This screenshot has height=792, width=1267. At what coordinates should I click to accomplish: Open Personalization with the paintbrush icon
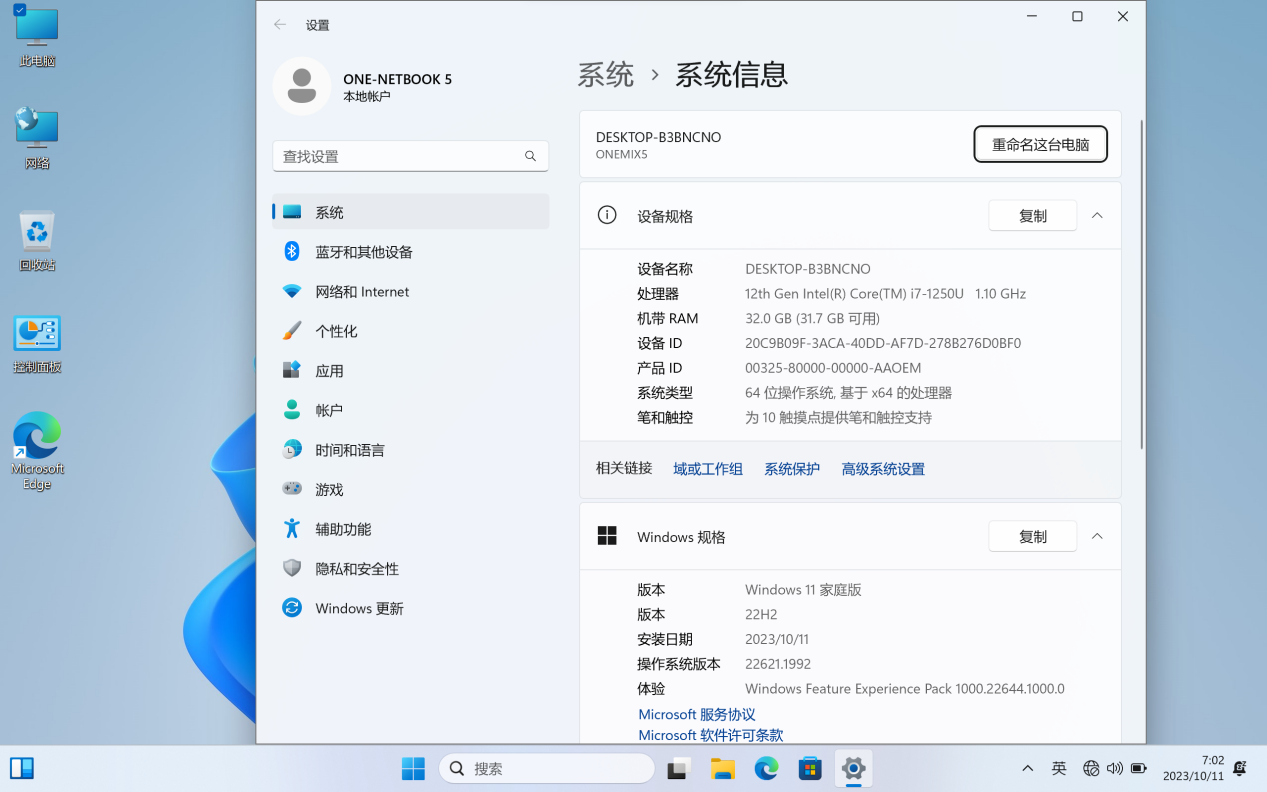tap(292, 331)
